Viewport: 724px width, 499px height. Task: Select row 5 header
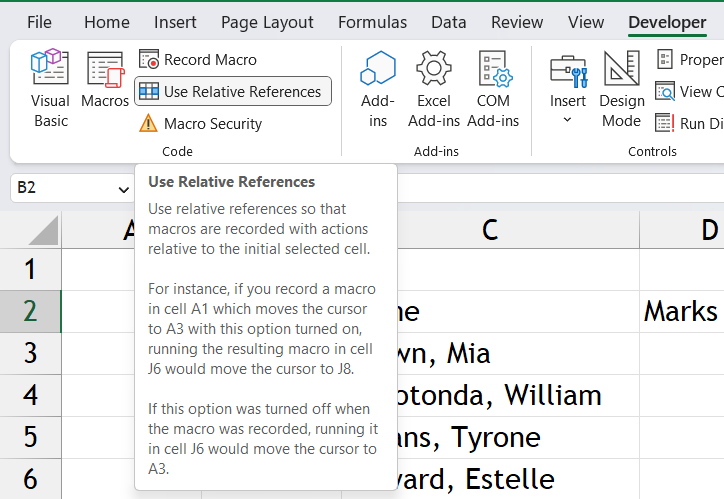pyautogui.click(x=30, y=438)
